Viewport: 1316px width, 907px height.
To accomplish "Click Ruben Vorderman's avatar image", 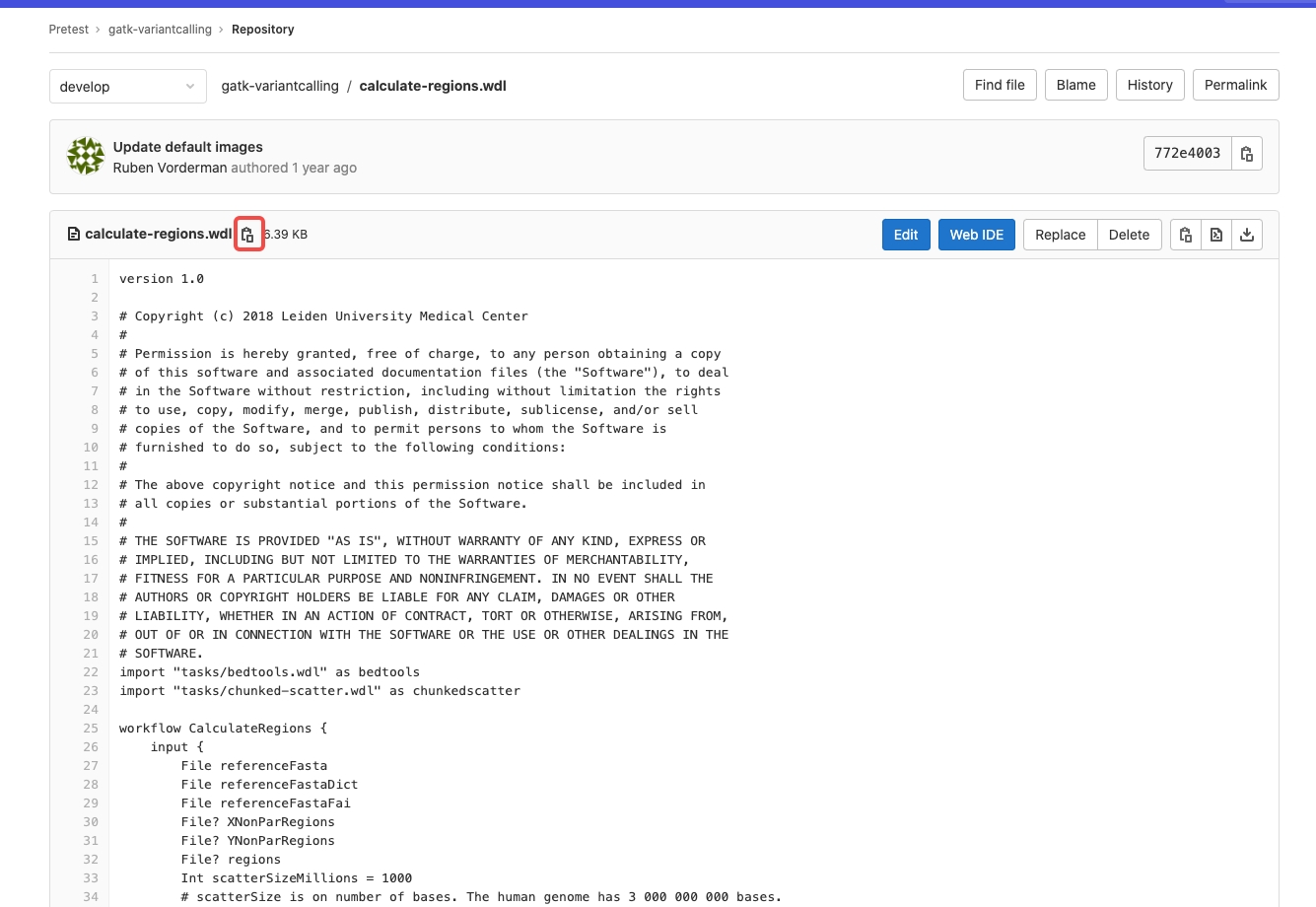I will tap(86, 157).
